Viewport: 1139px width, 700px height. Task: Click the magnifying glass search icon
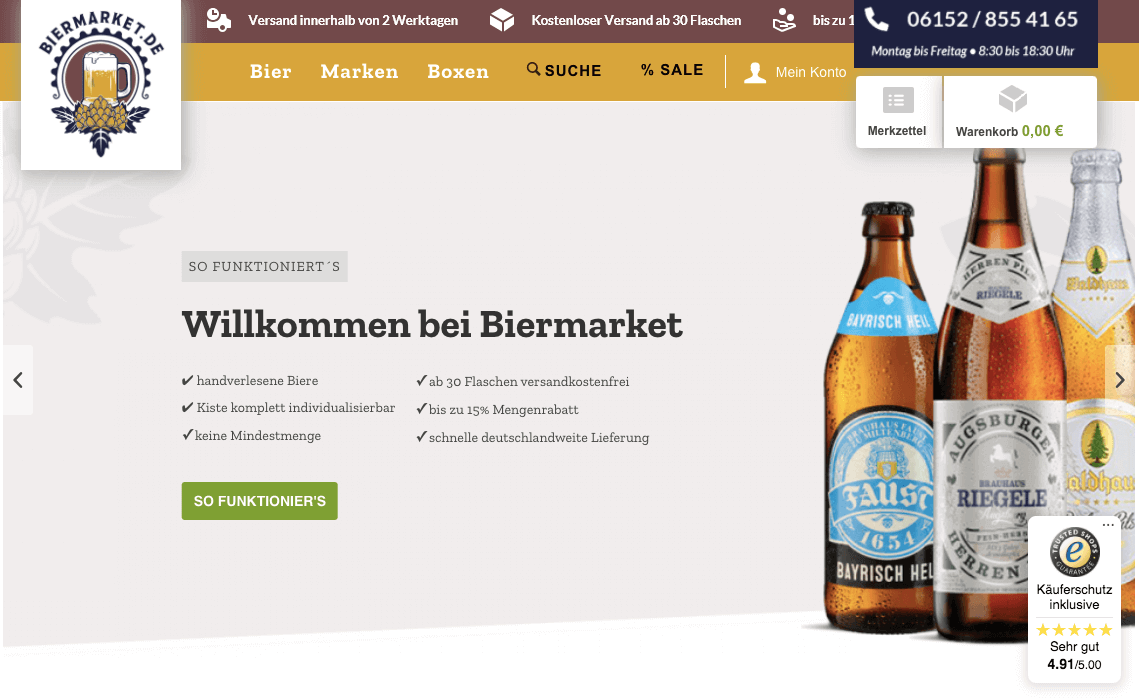click(533, 69)
